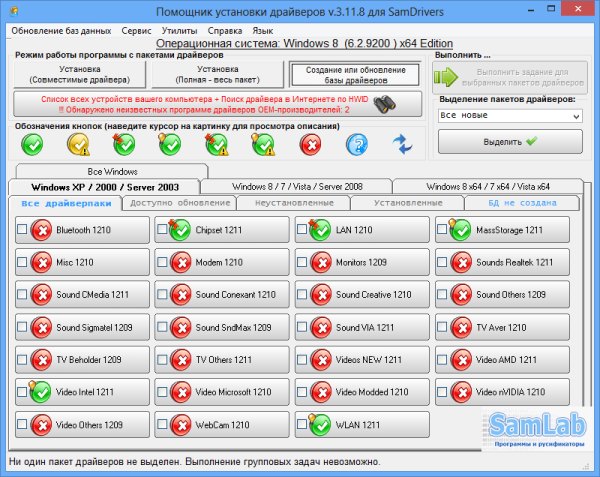The width and height of the screenshot is (600, 477).
Task: Click the blue refresh arrows icon
Action: 403,145
